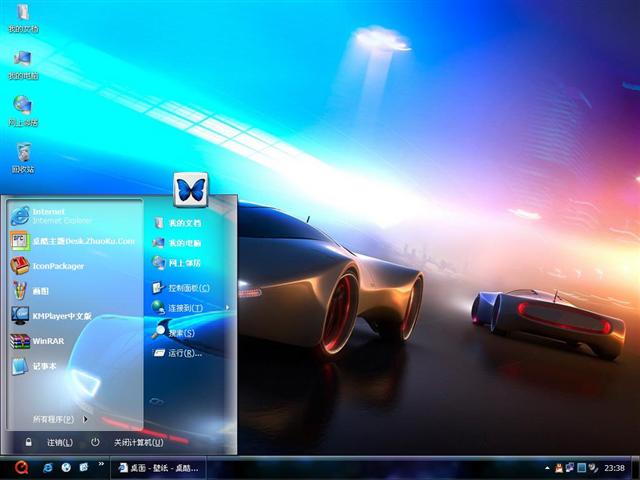Open 回收站 recycle bin desktop icon
The image size is (640, 480).
[23, 158]
